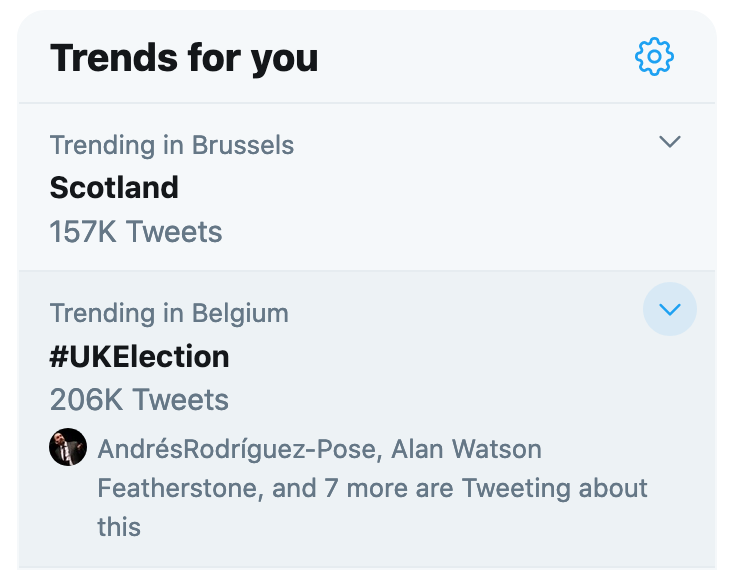The height and width of the screenshot is (570, 742).
Task: Open trends settings gear icon
Action: pos(655,57)
